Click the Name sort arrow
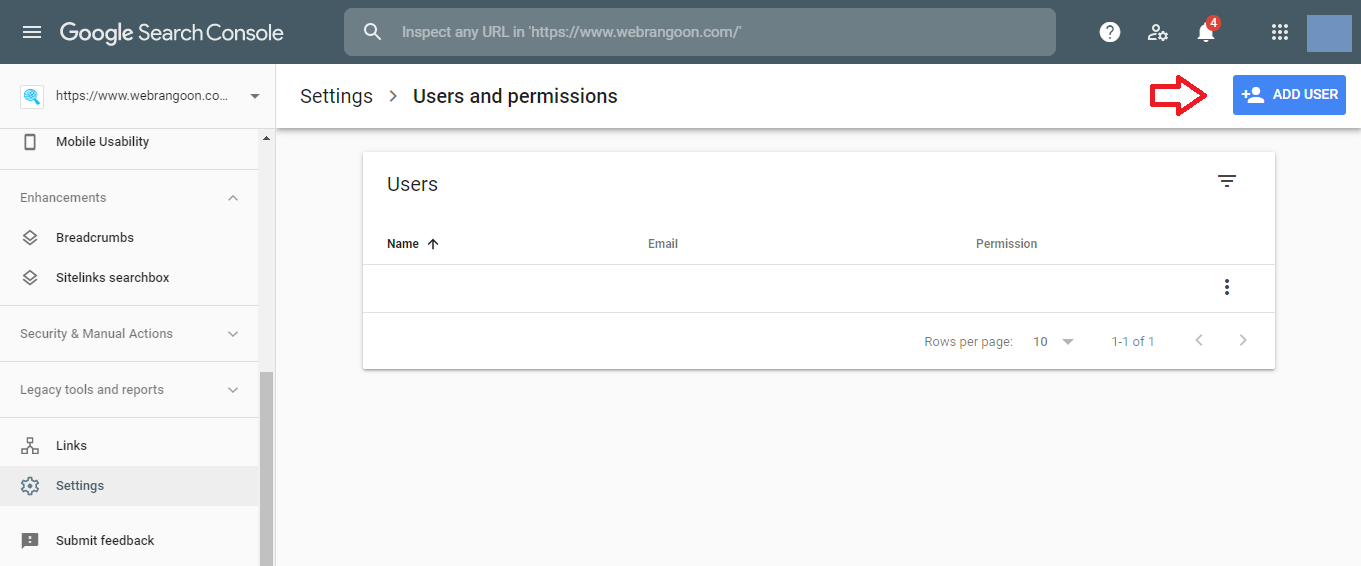Viewport: 1361px width, 566px height. pyautogui.click(x=433, y=244)
